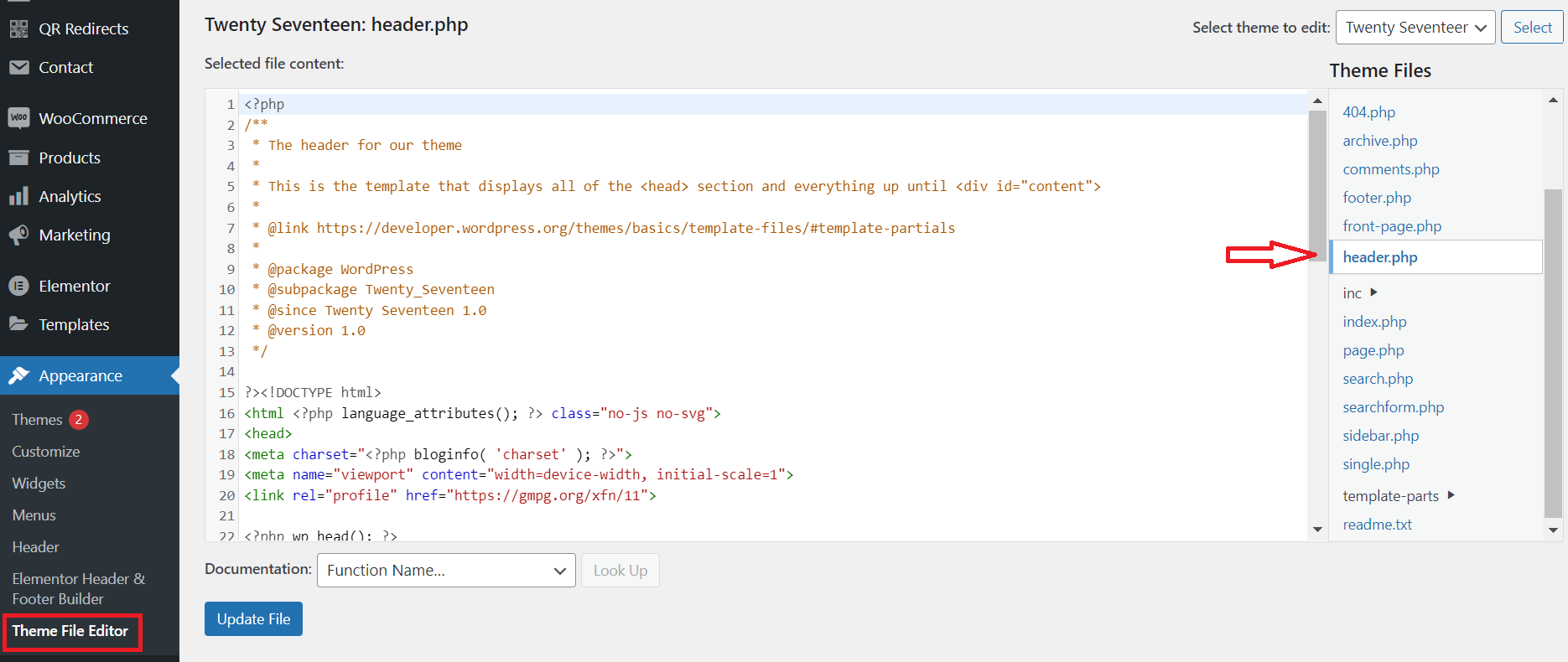Screen dimensions: 1568x662
Task: Click the @link developer.wordpress.org comment line
Action: click(x=604, y=228)
